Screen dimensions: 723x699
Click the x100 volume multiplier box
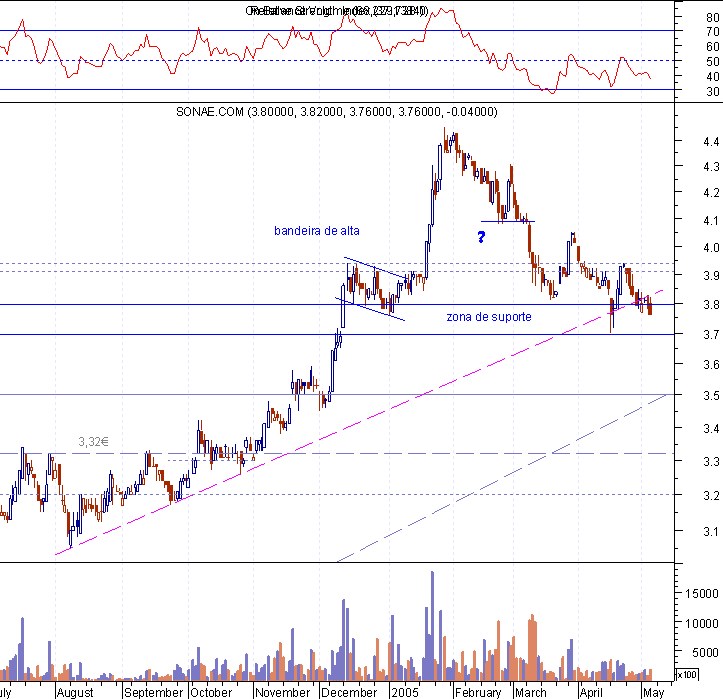pyautogui.click(x=687, y=675)
